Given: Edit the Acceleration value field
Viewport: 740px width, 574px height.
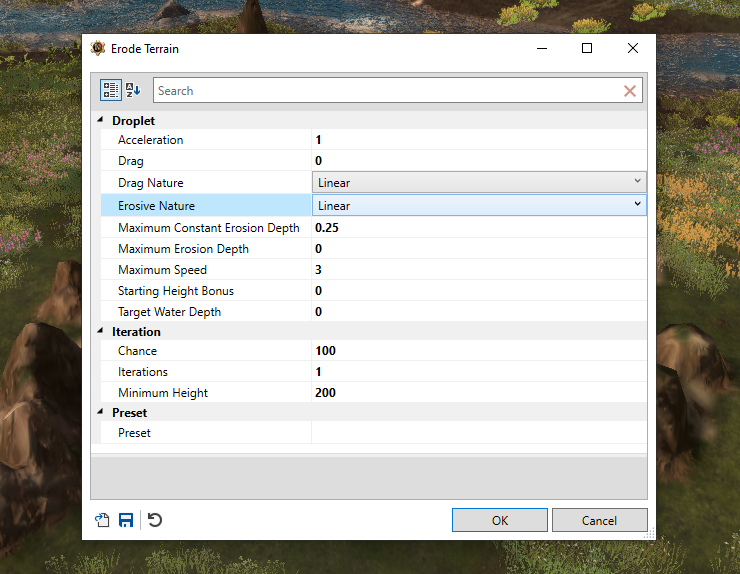Looking at the screenshot, I should click(x=479, y=140).
